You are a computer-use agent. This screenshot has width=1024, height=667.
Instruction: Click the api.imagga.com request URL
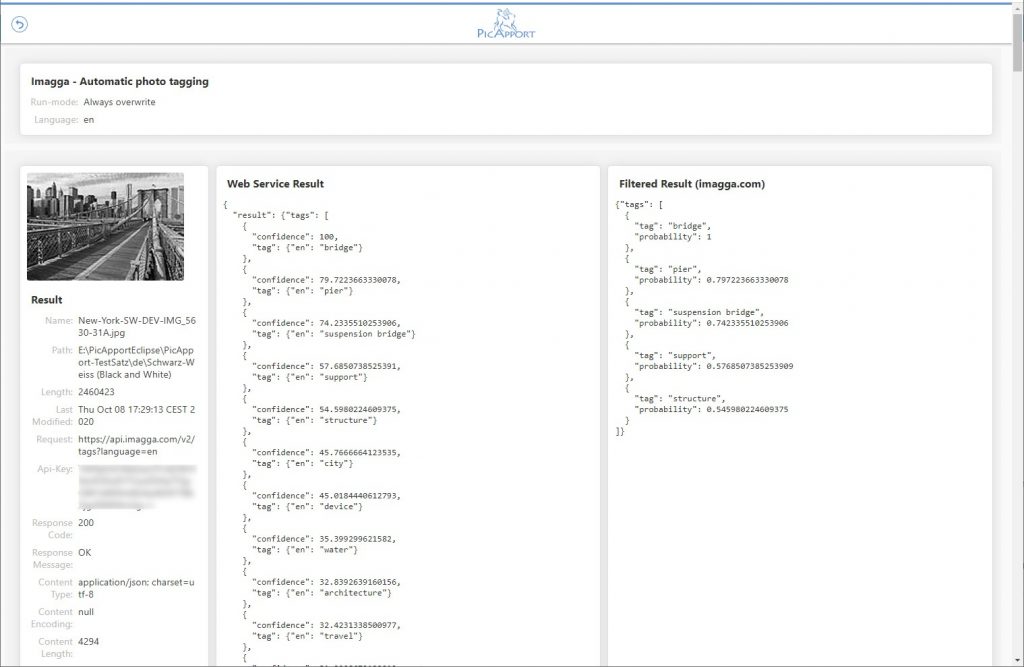(x=138, y=445)
